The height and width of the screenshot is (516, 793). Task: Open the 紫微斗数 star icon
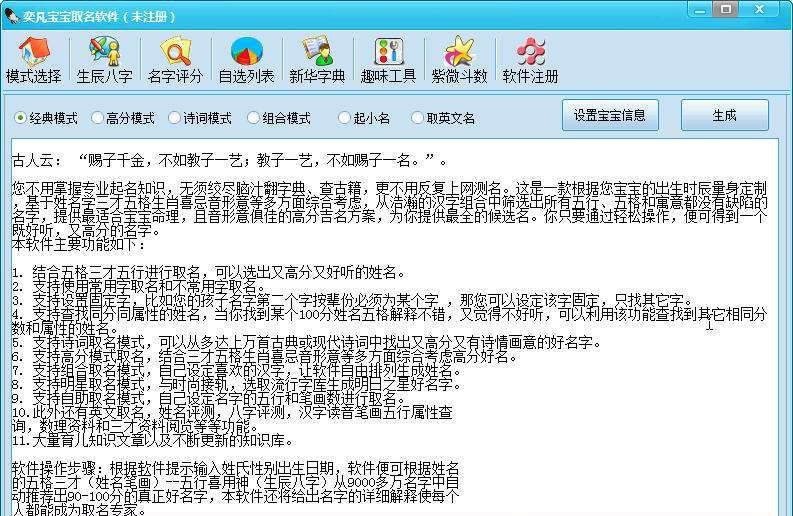(459, 60)
